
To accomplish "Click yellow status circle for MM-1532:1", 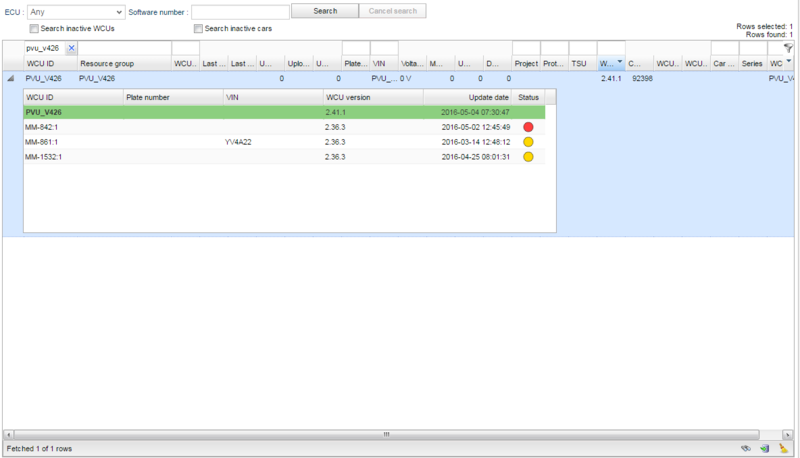I will (528, 157).
